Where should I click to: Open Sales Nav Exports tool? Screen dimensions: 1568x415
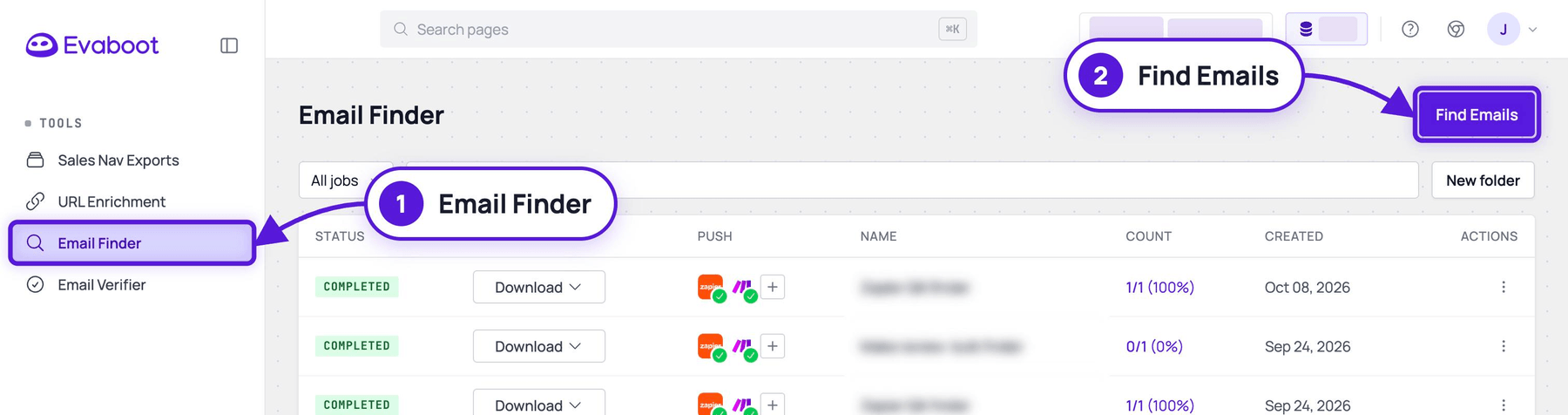[x=118, y=160]
